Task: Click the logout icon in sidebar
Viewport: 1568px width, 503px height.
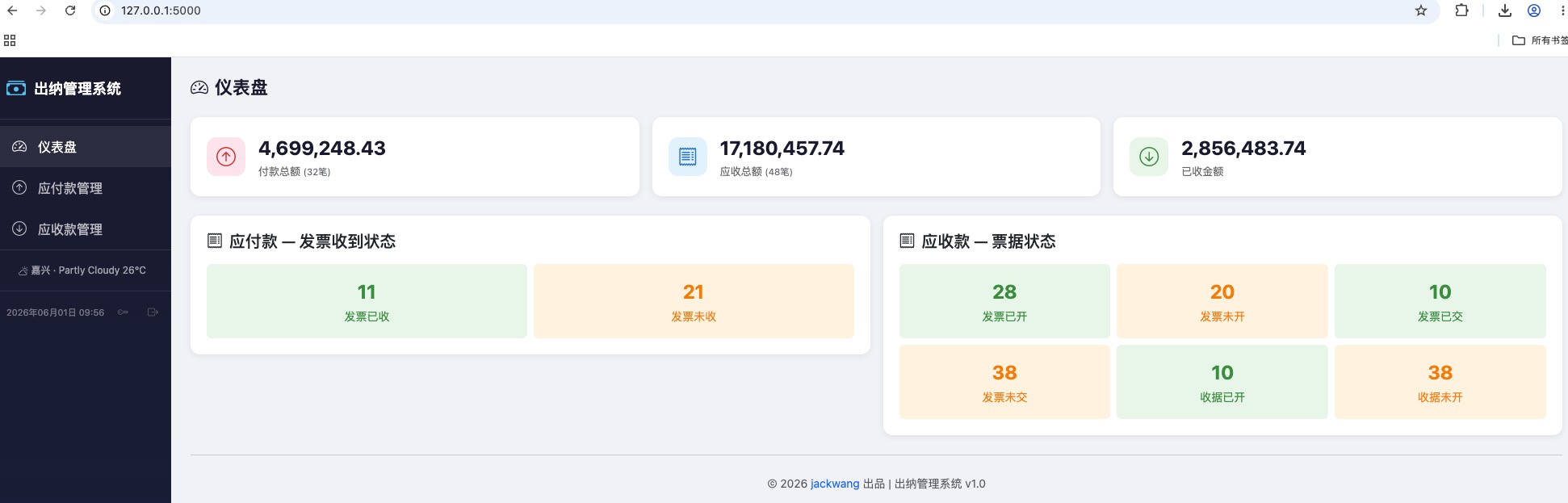Action: [x=153, y=312]
